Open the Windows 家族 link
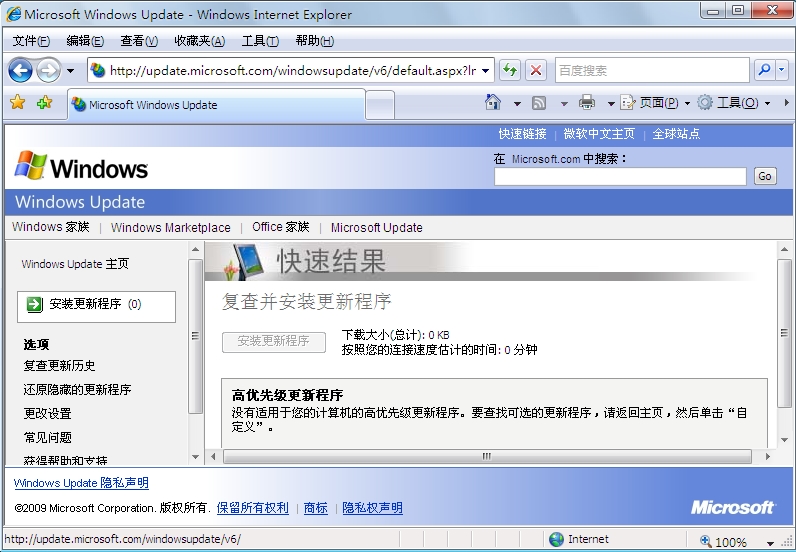 pyautogui.click(x=51, y=226)
